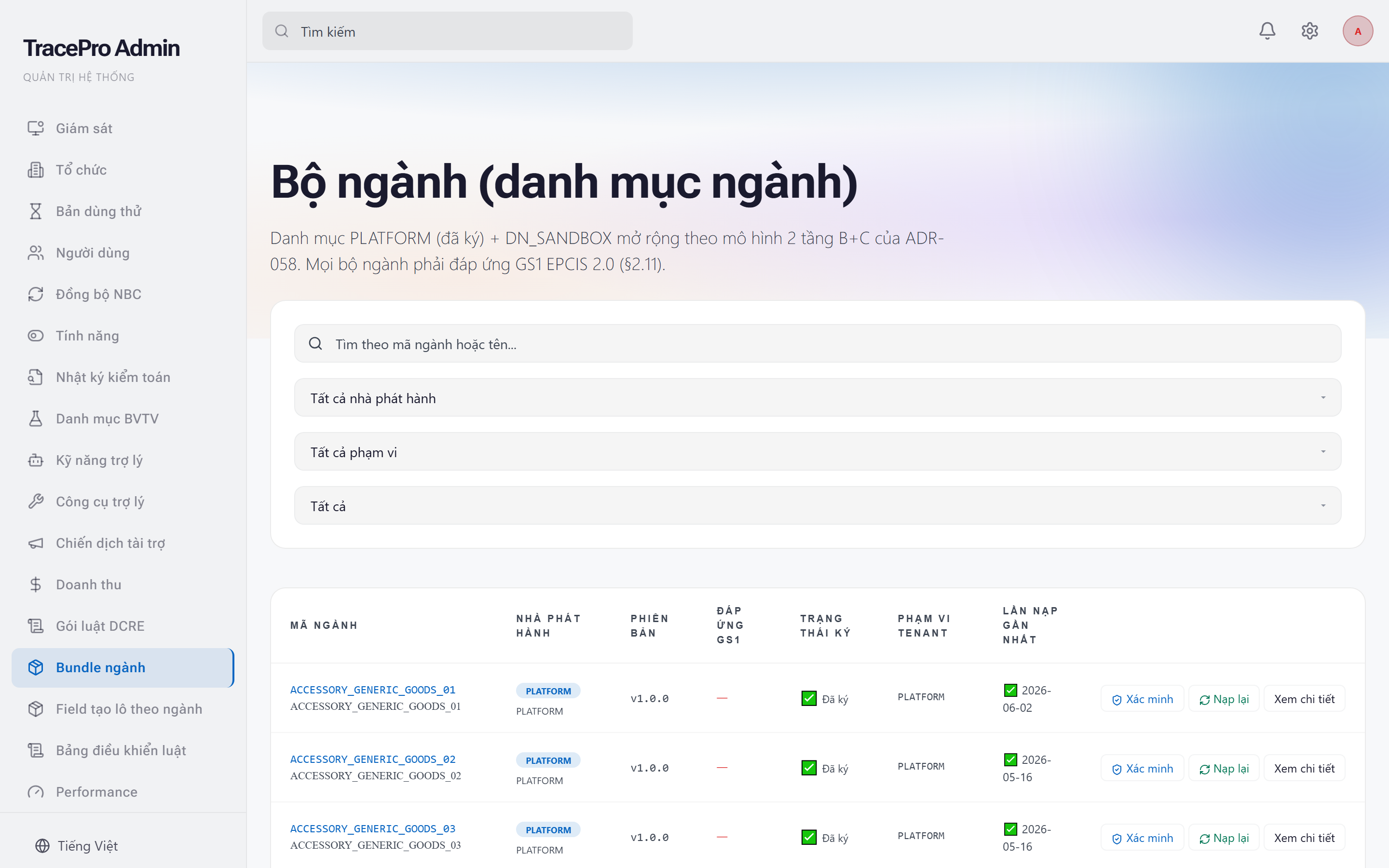The width and height of the screenshot is (1389, 868).
Task: Open settings via the gear icon
Action: [1309, 31]
